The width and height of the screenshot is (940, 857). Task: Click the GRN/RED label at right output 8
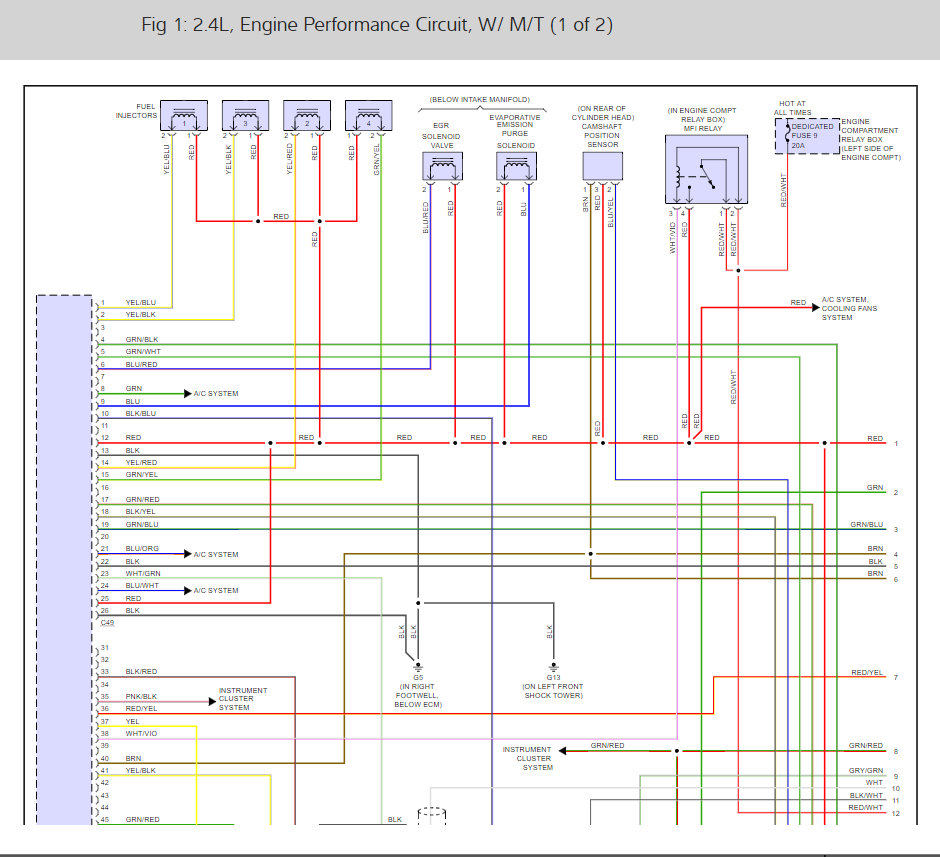[866, 746]
